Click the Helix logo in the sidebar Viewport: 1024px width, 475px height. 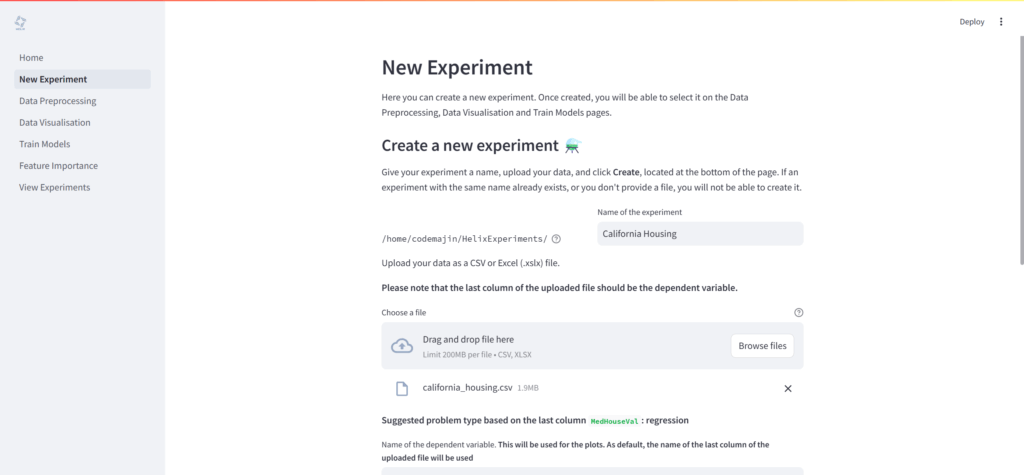[20, 22]
